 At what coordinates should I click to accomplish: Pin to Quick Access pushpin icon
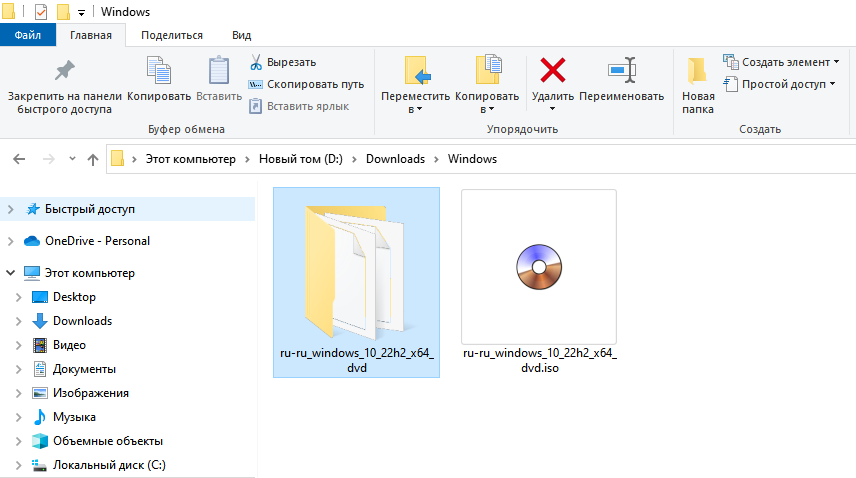pos(64,70)
